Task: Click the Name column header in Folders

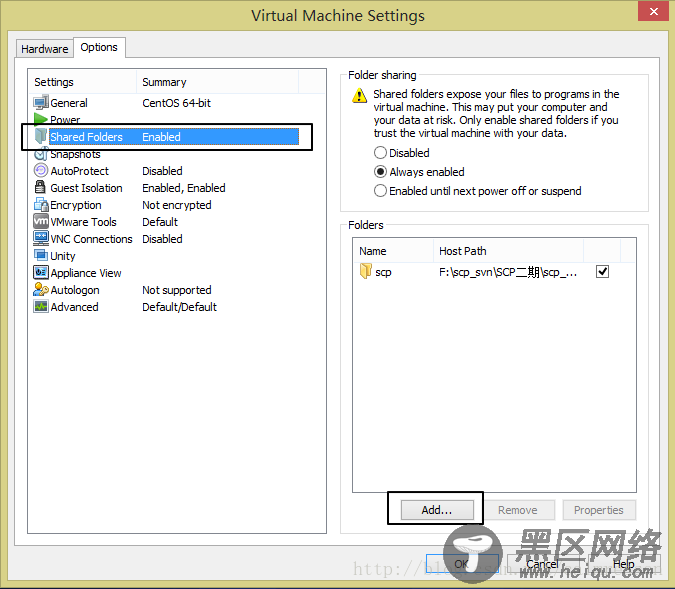Action: click(x=393, y=251)
